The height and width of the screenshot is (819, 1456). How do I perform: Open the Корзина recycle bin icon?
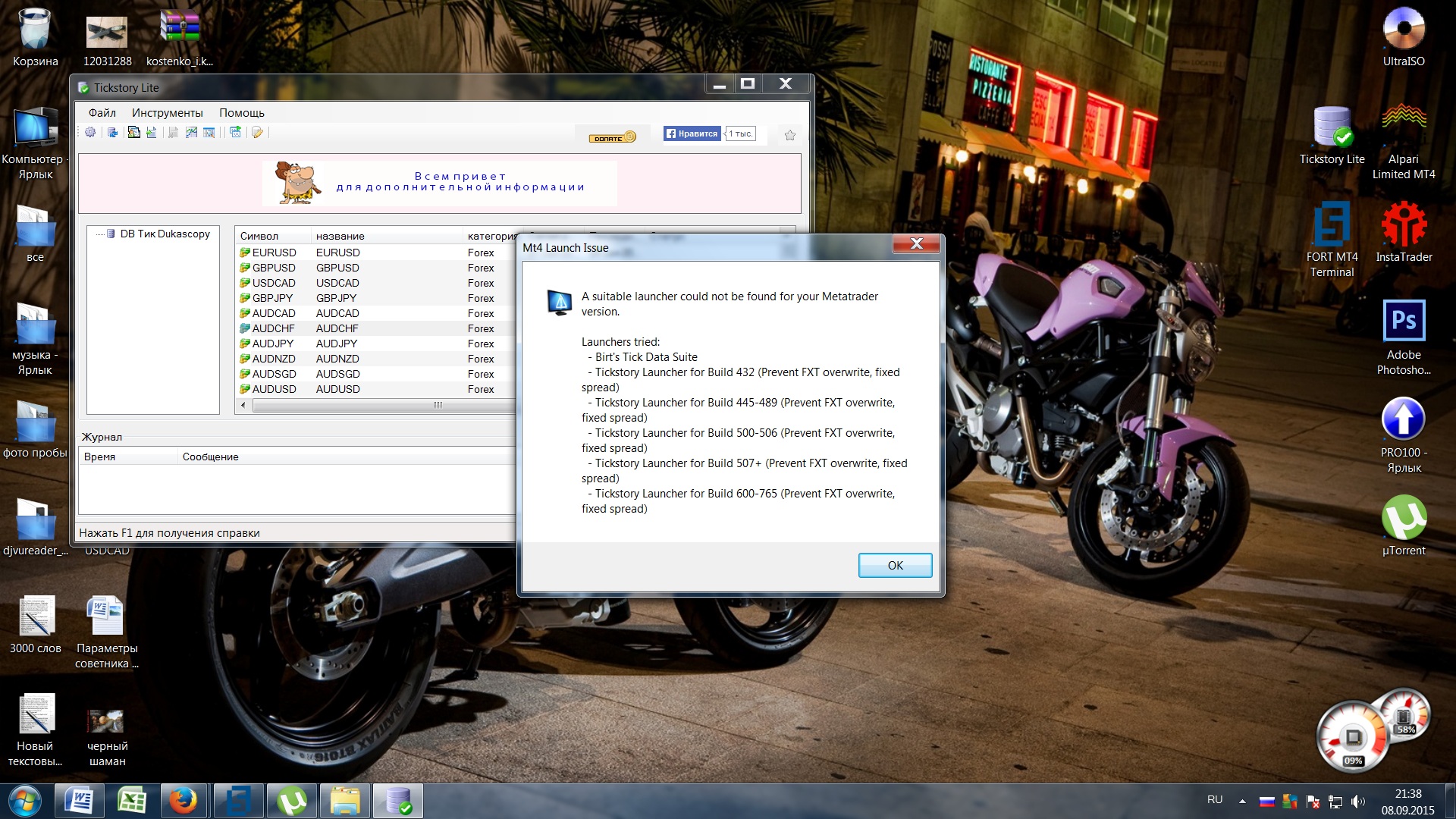(35, 37)
